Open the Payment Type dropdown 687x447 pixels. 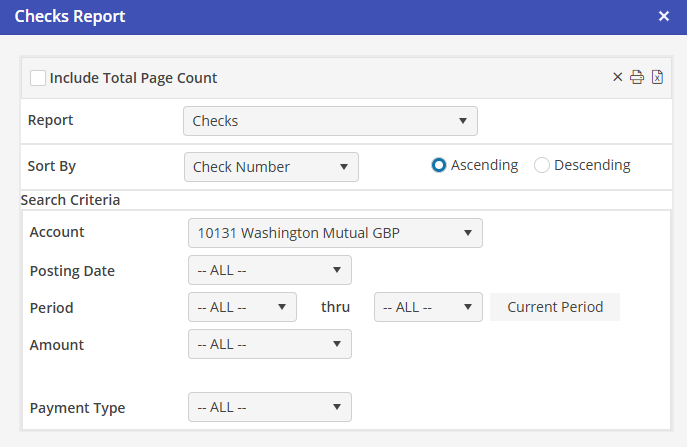click(269, 407)
